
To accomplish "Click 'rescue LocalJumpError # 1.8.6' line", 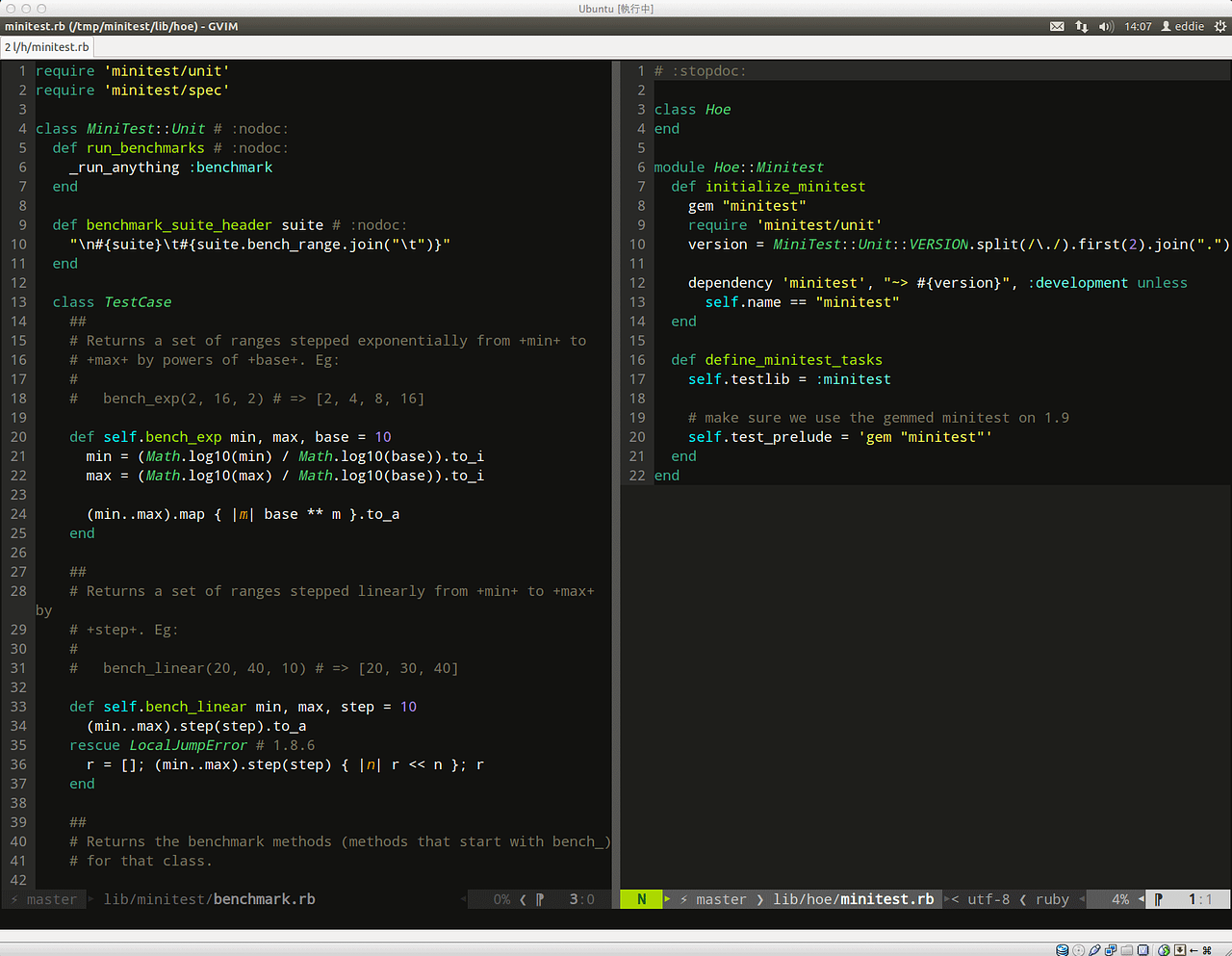I will [x=192, y=745].
